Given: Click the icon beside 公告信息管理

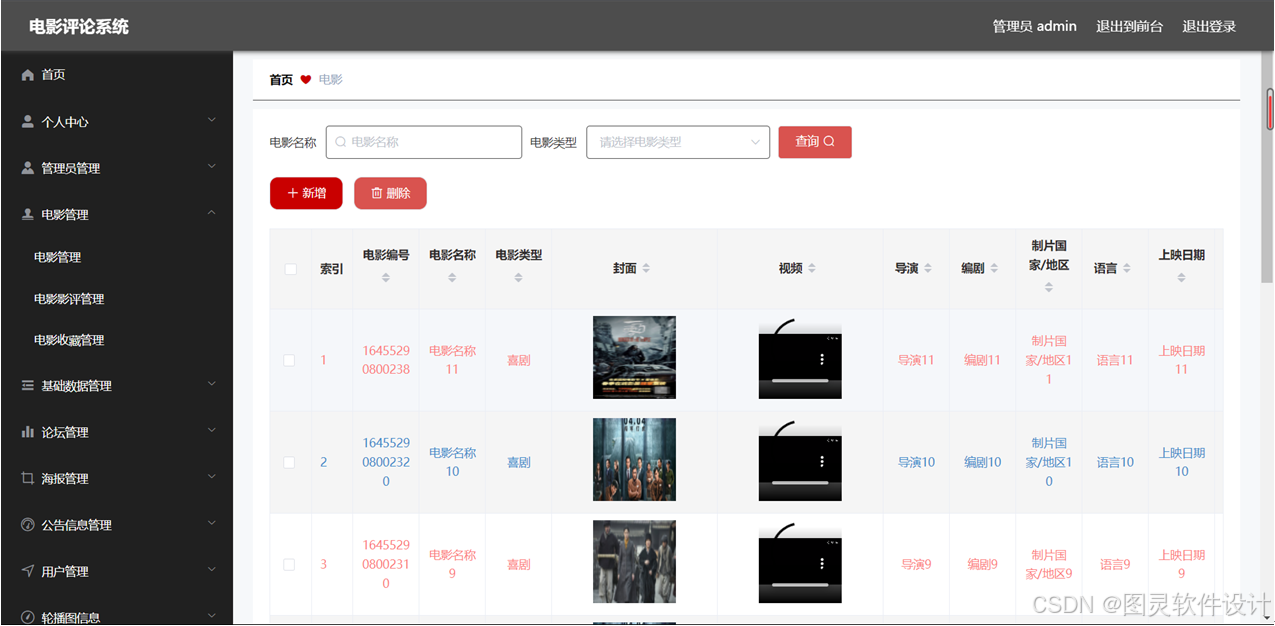Looking at the screenshot, I should (28, 524).
